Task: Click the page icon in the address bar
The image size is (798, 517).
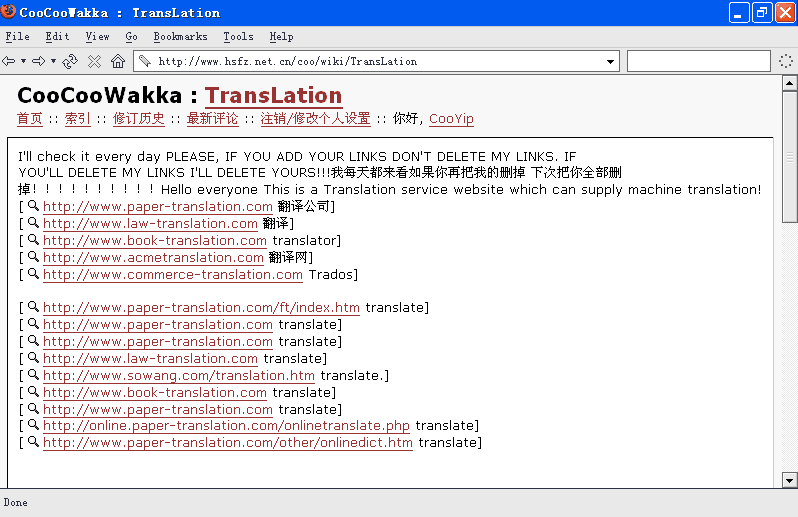Action: pyautogui.click(x=145, y=61)
